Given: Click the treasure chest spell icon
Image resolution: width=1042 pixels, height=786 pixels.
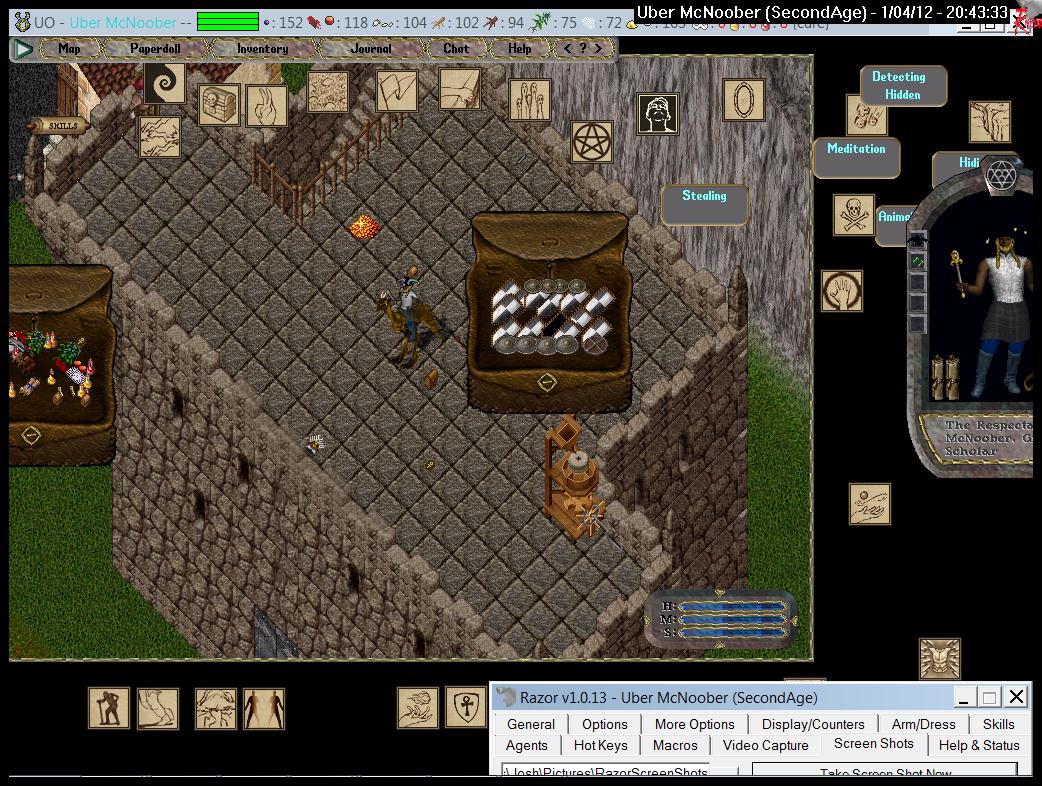Looking at the screenshot, I should point(218,105).
